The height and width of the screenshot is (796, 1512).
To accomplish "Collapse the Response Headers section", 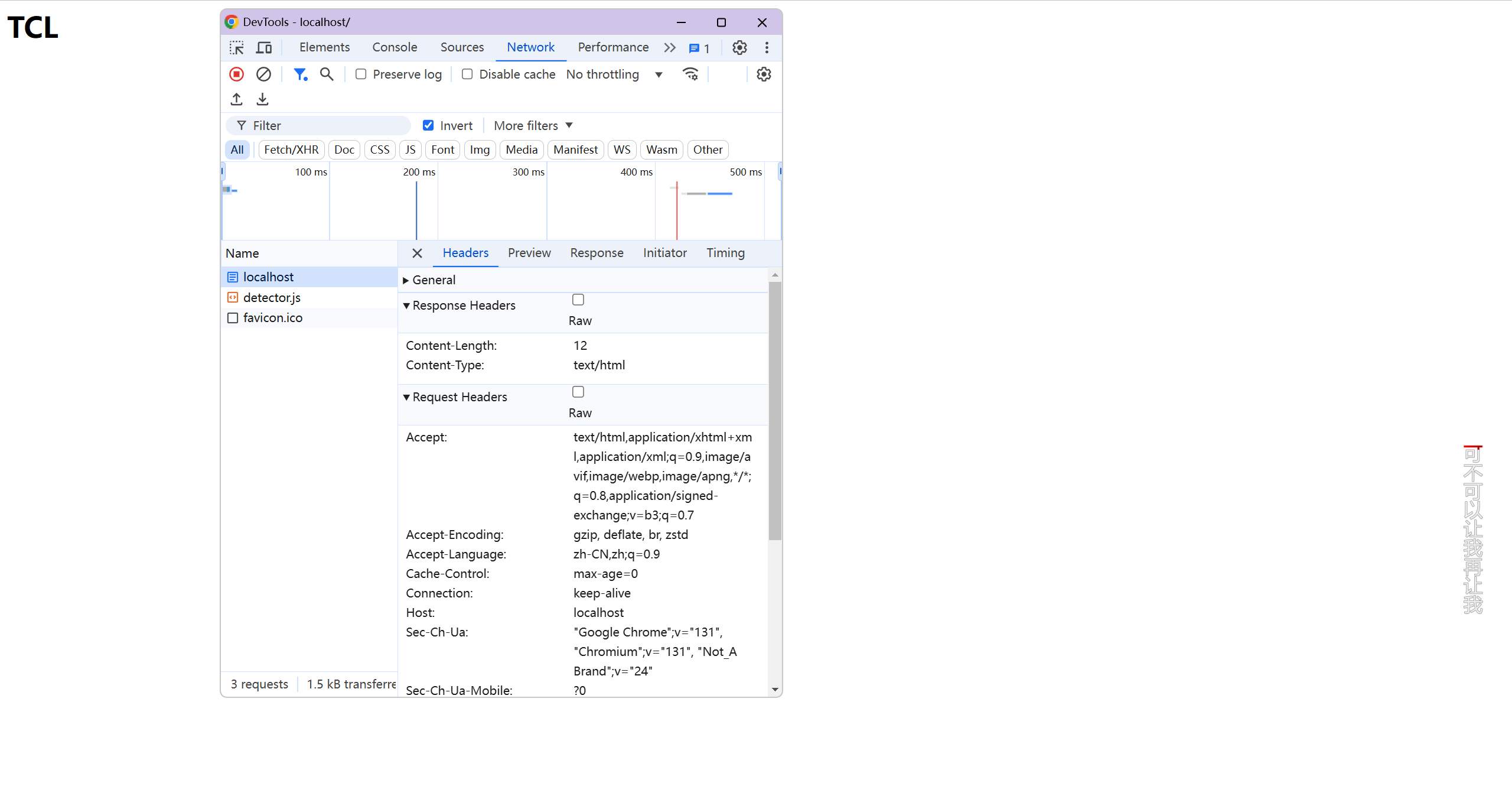I will 459,306.
